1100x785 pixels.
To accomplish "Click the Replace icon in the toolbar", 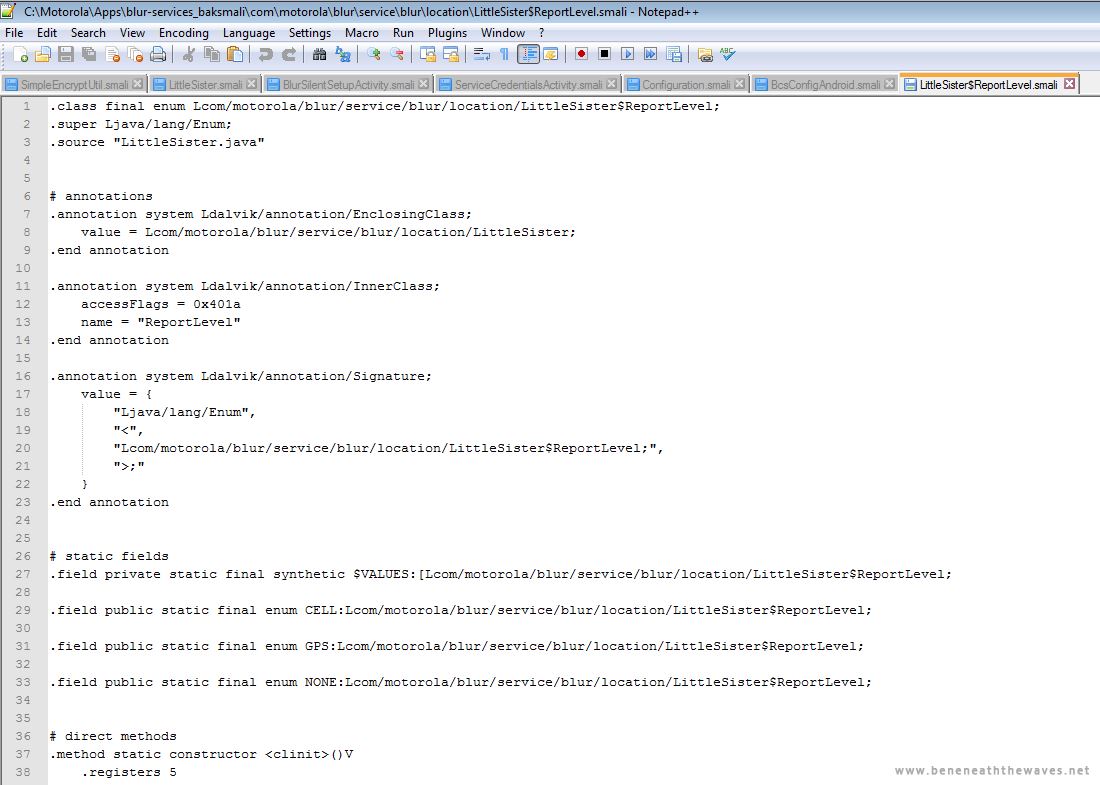I will coord(342,55).
